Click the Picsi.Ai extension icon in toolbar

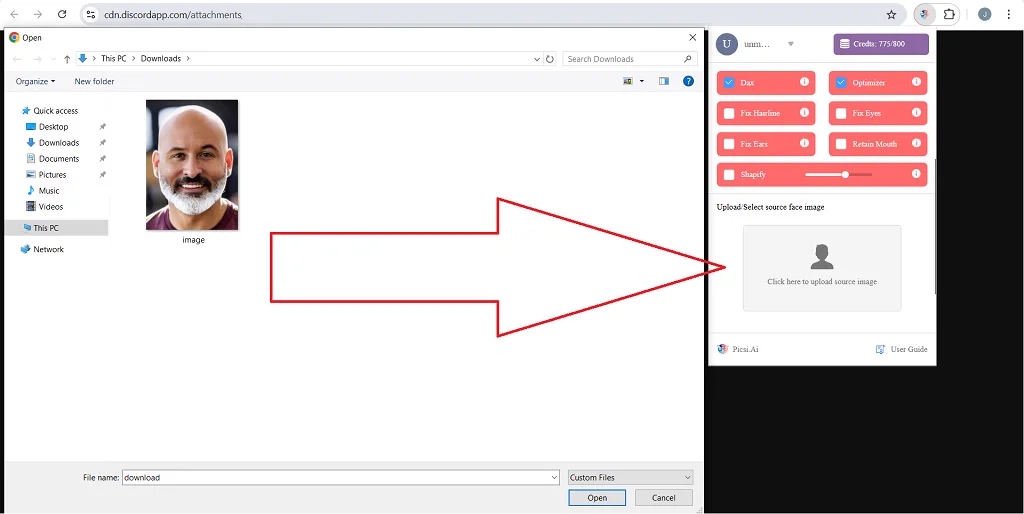925,14
